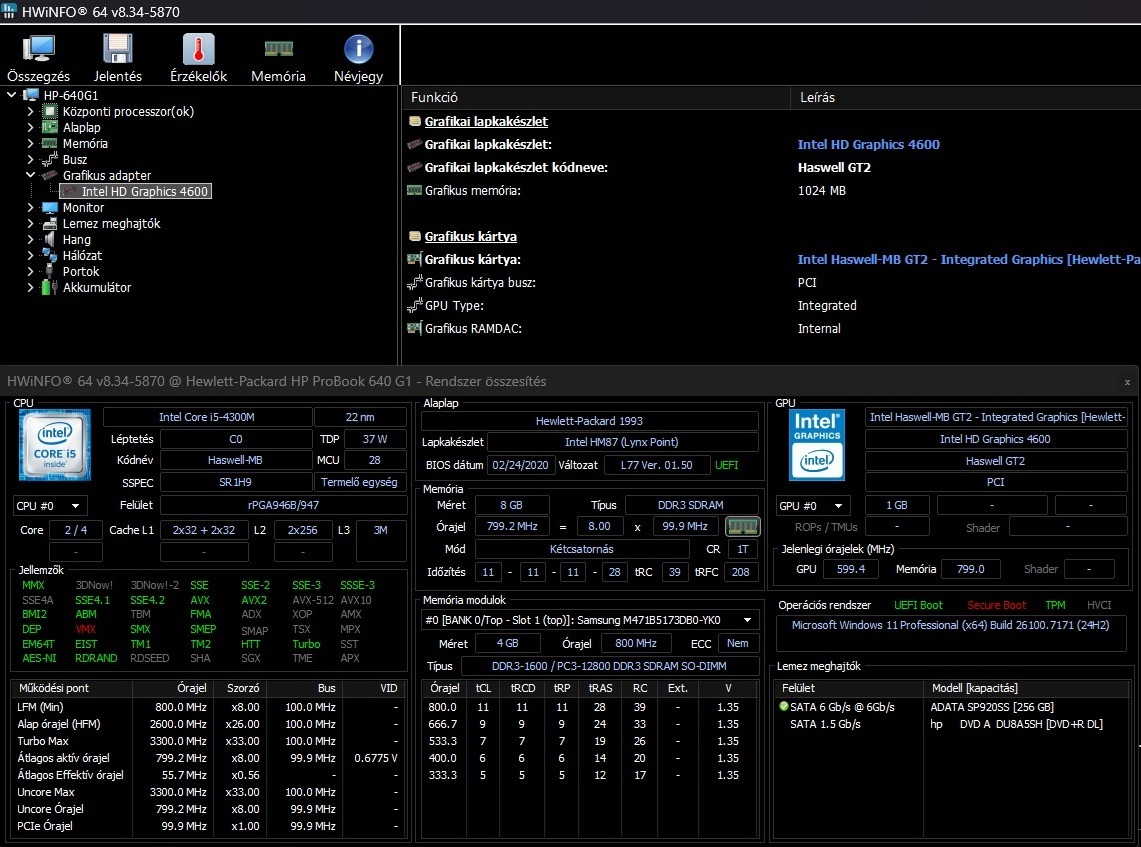Expand the Akkumulátor tree node

click(31, 288)
